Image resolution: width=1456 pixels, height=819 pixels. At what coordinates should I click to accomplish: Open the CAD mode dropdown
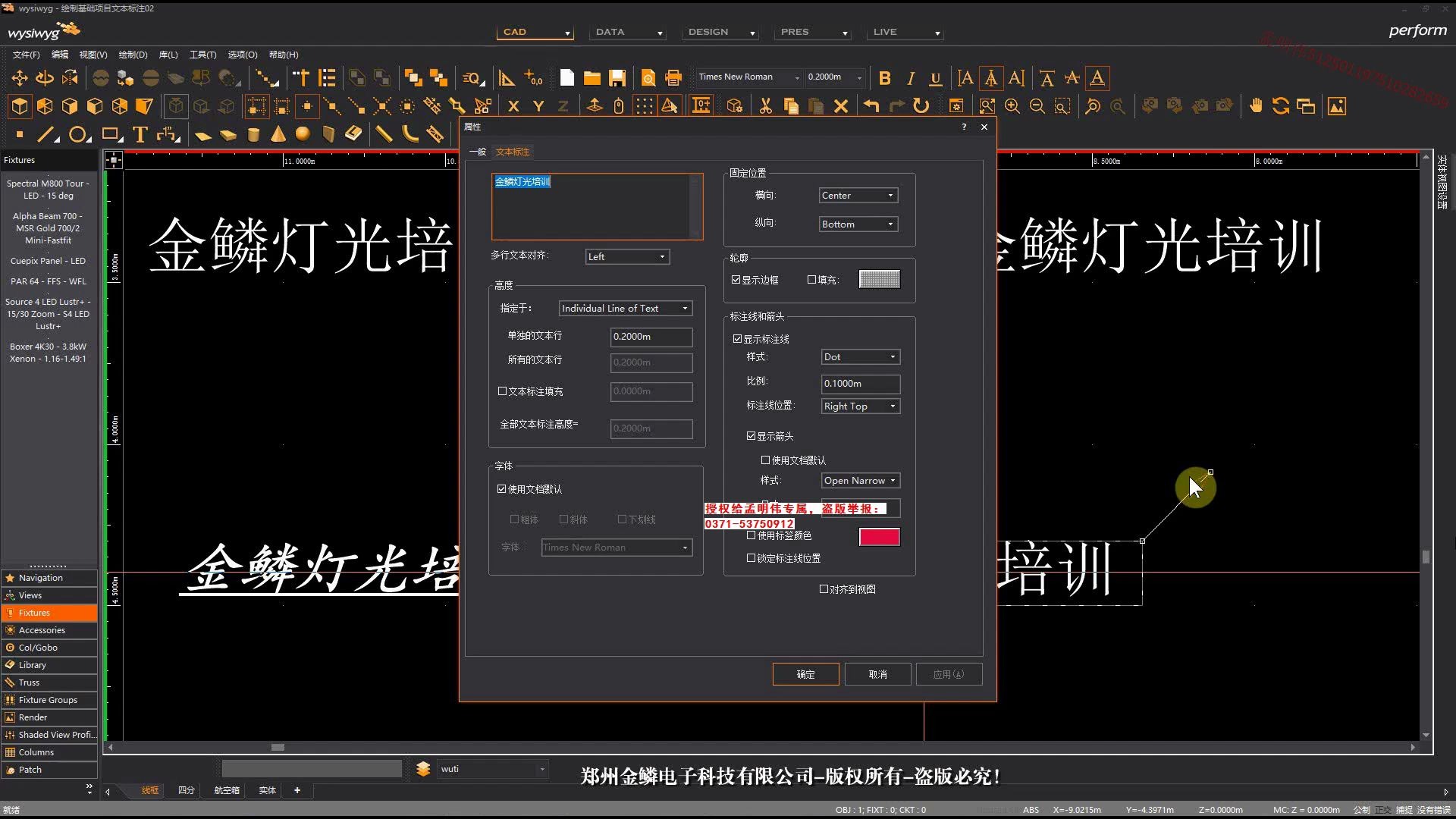tap(535, 32)
